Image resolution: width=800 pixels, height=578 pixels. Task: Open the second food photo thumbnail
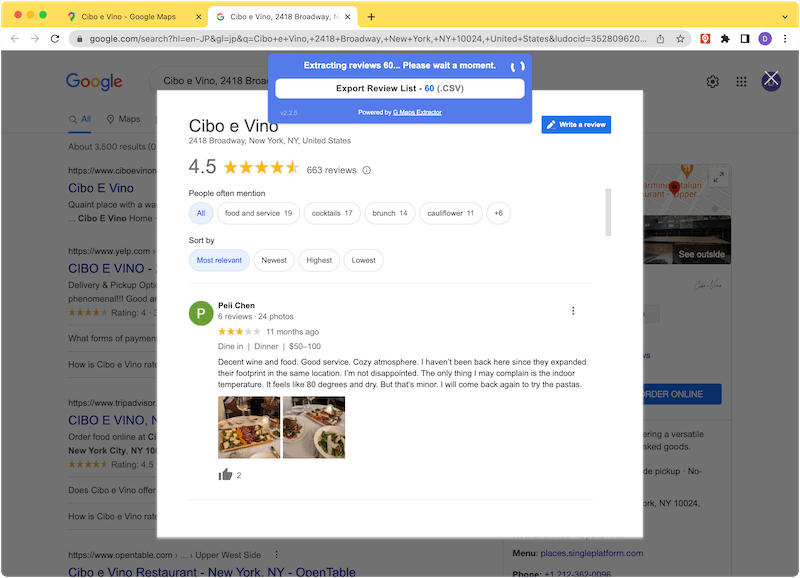point(314,428)
